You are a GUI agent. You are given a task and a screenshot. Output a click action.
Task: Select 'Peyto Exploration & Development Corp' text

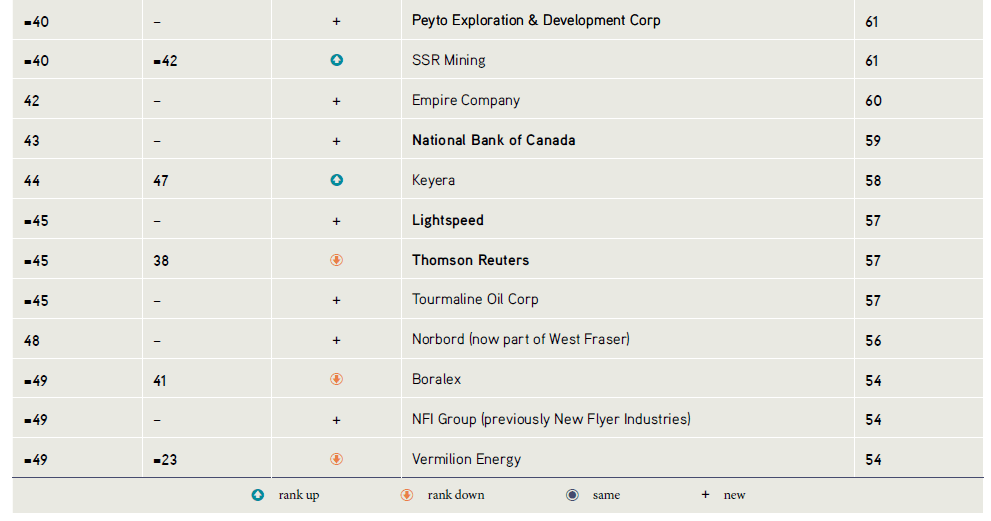[536, 21]
